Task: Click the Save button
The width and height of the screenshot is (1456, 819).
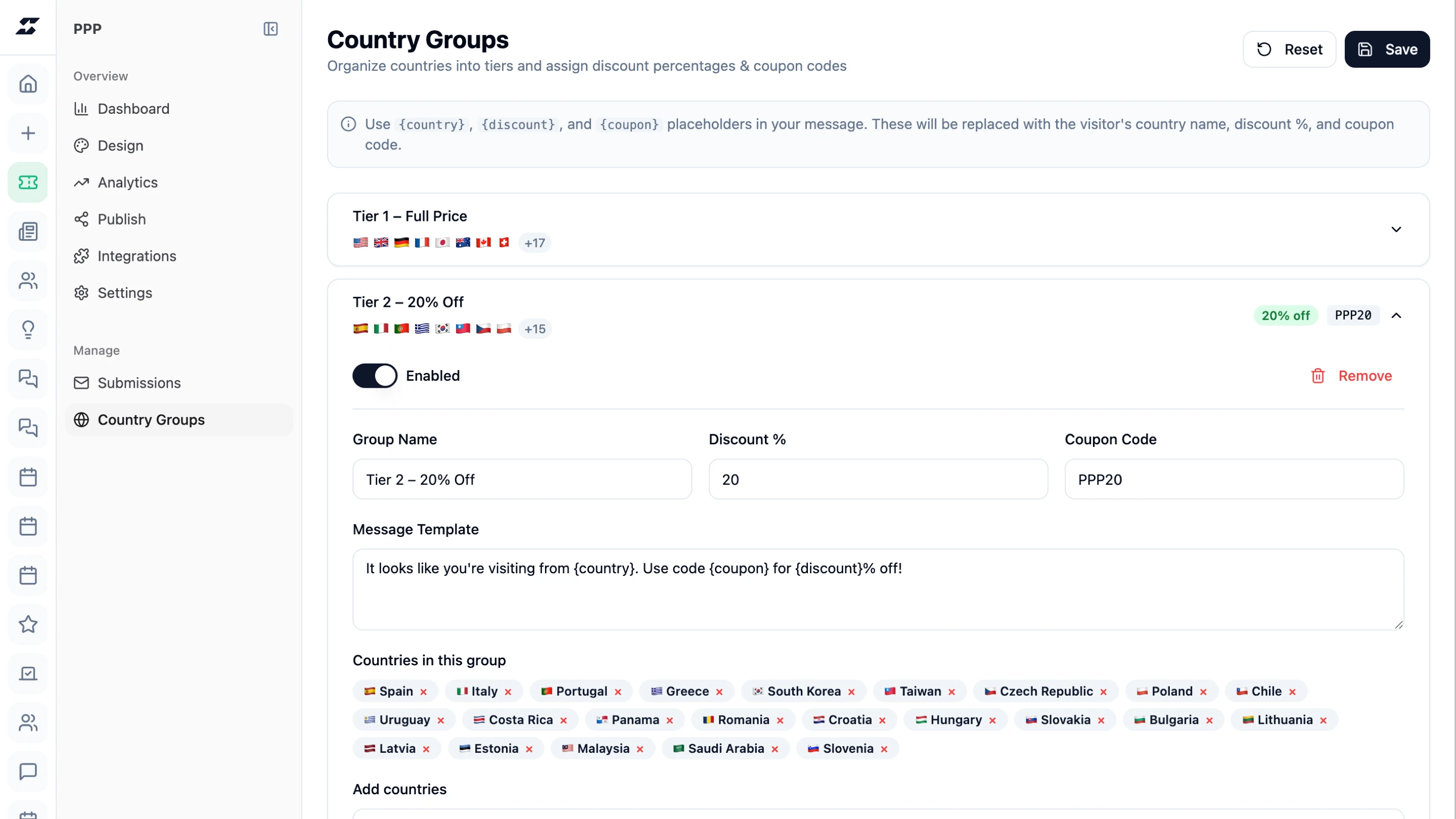Action: pos(1387,49)
